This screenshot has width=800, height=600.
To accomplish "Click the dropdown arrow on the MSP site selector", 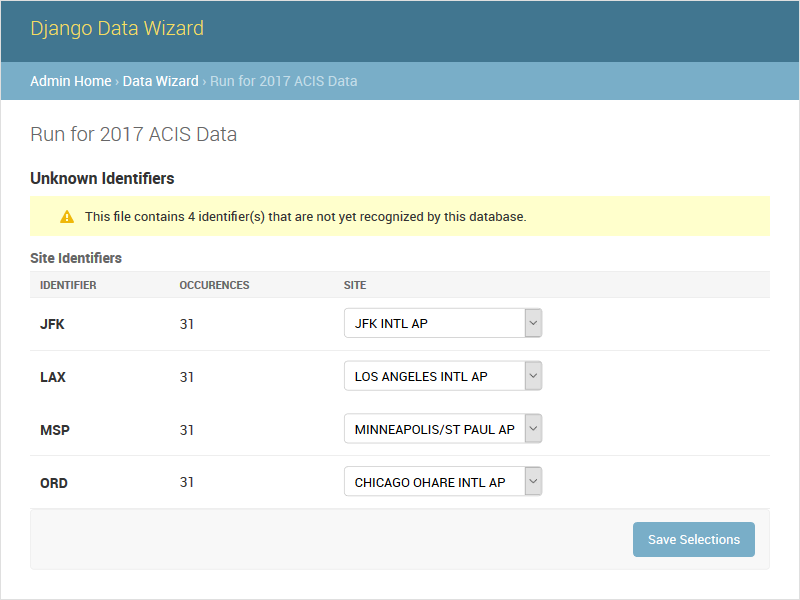I will [x=533, y=428].
